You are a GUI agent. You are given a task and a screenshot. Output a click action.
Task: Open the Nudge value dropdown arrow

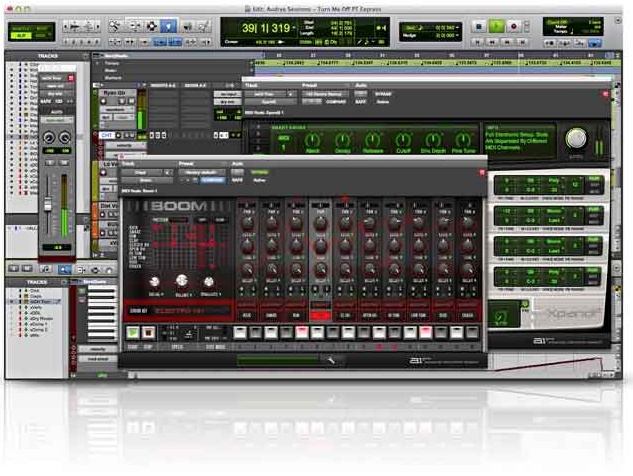click(x=457, y=36)
